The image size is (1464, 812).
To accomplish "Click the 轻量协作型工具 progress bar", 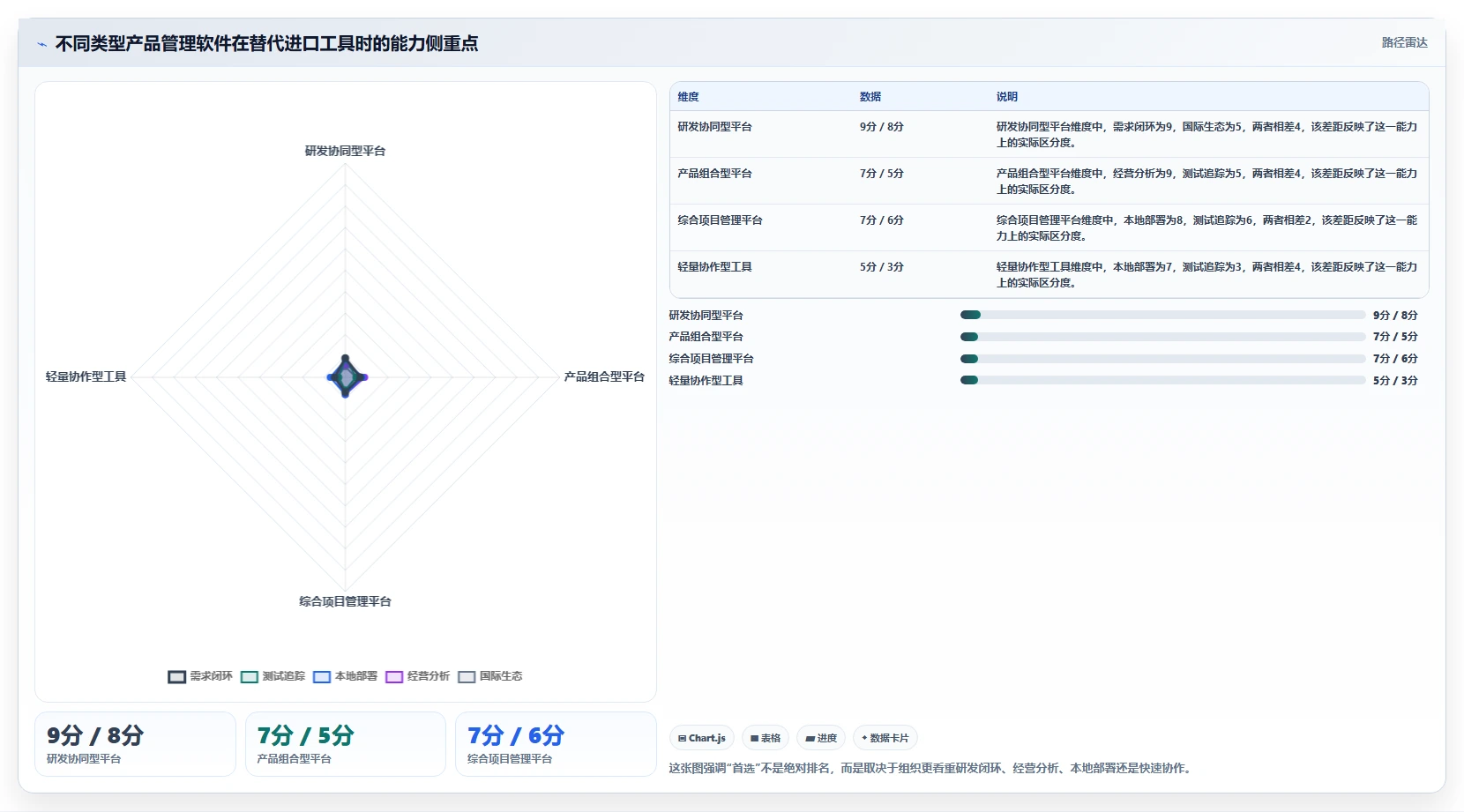I will click(1162, 380).
